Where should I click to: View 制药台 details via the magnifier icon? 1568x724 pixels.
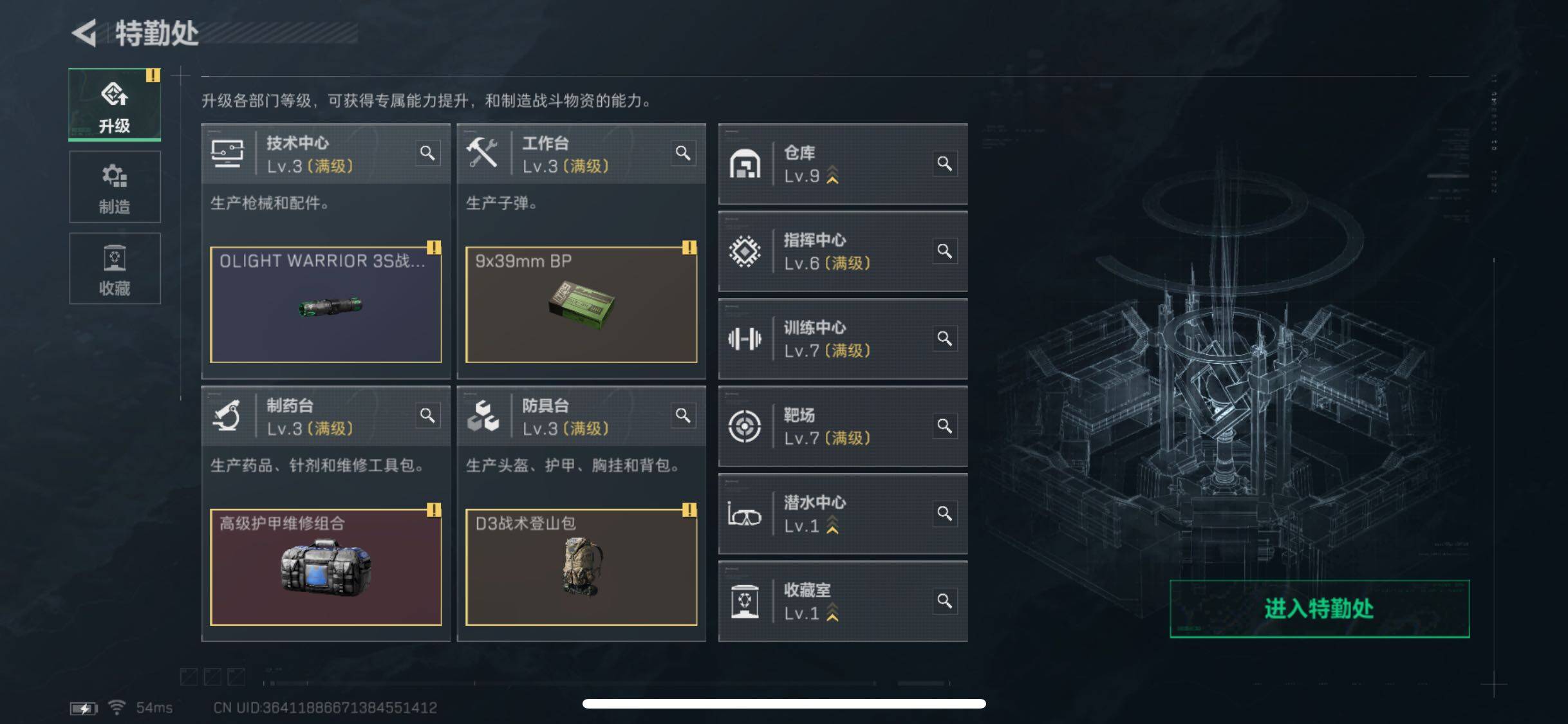pyautogui.click(x=427, y=416)
